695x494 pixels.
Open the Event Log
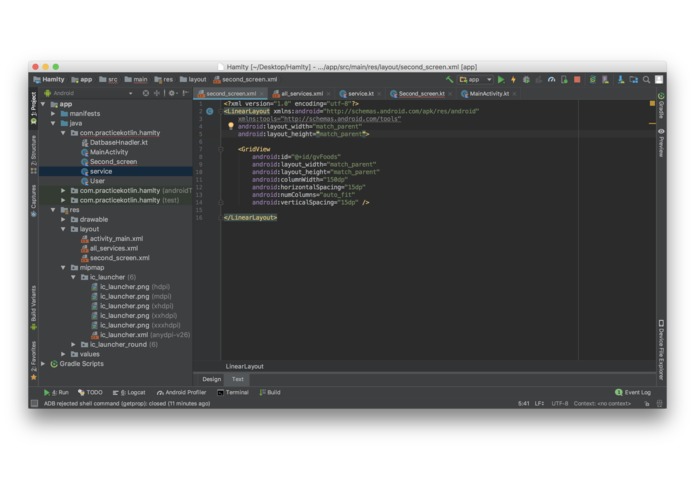[633, 392]
